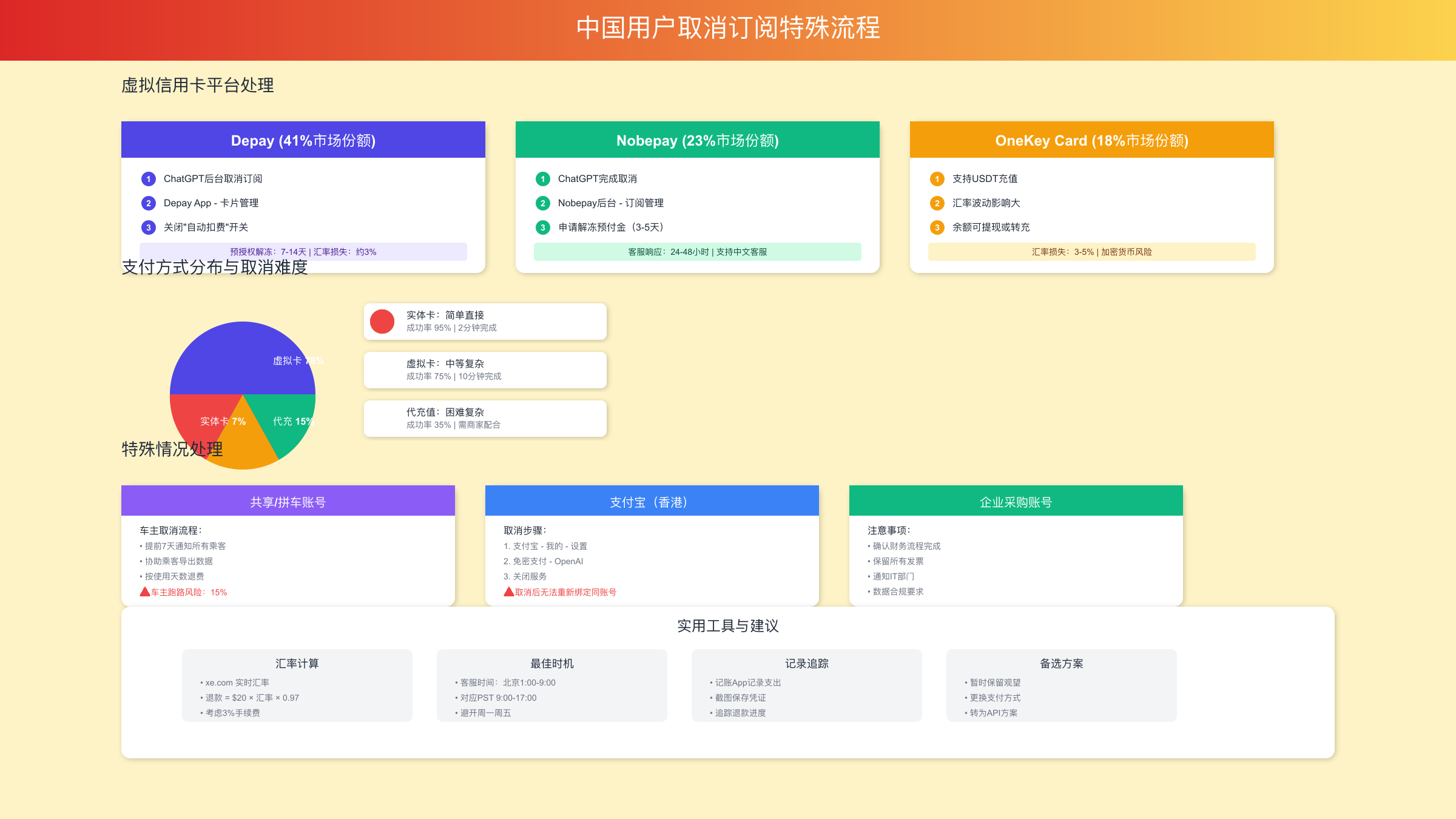Click orange step 3 badge beside 余额可提现或转充
This screenshot has height=819, width=1456.
point(937,227)
